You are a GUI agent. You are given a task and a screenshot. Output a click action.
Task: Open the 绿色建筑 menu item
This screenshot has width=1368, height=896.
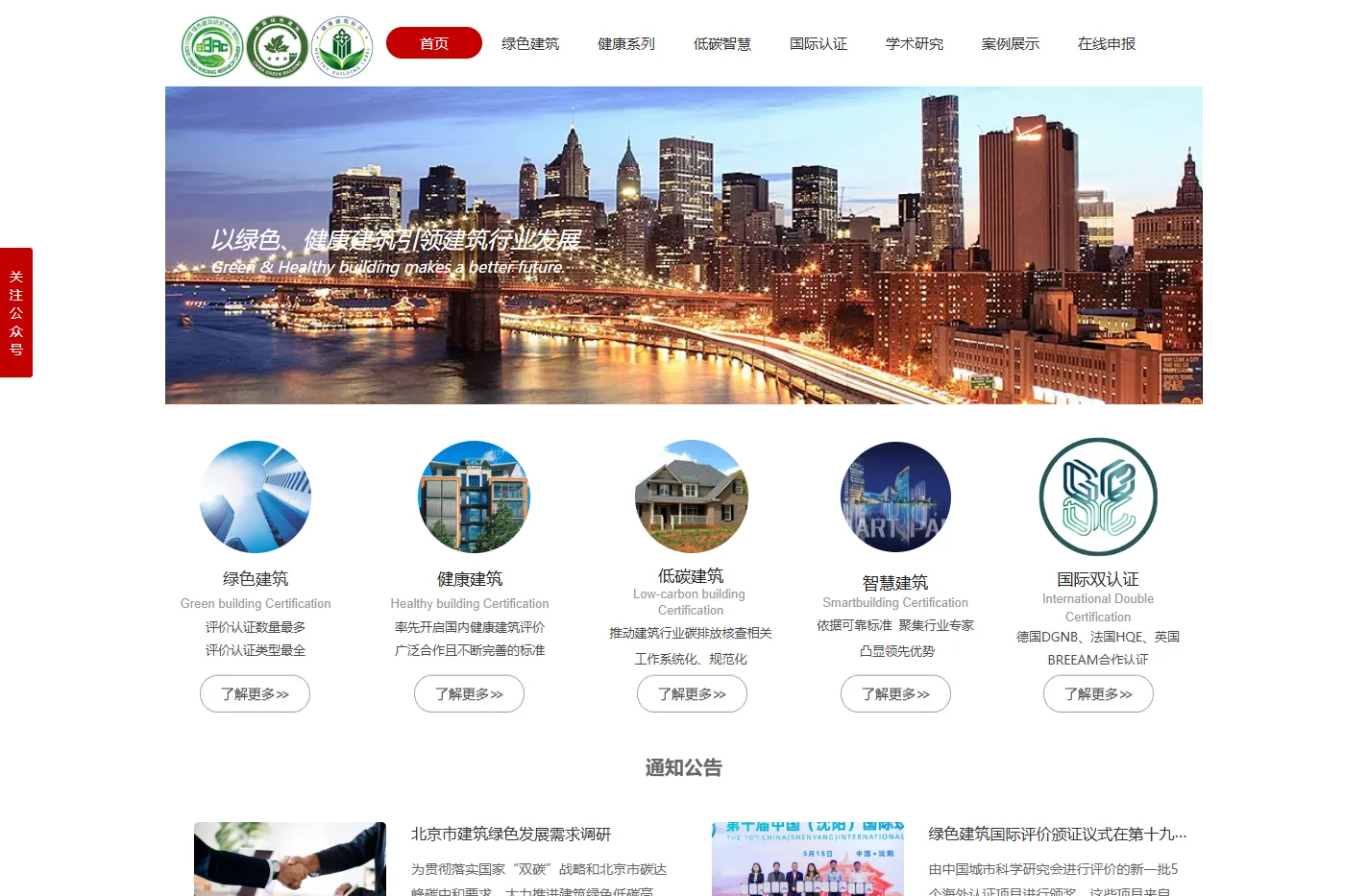click(530, 43)
